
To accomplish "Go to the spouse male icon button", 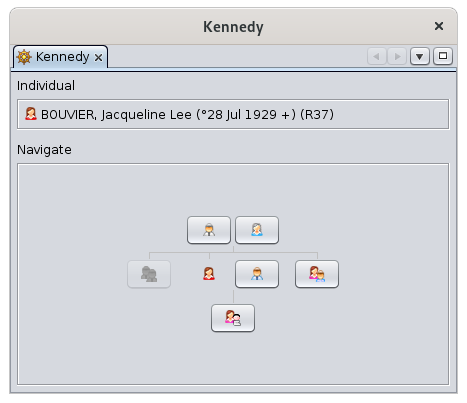I will click(x=257, y=274).
